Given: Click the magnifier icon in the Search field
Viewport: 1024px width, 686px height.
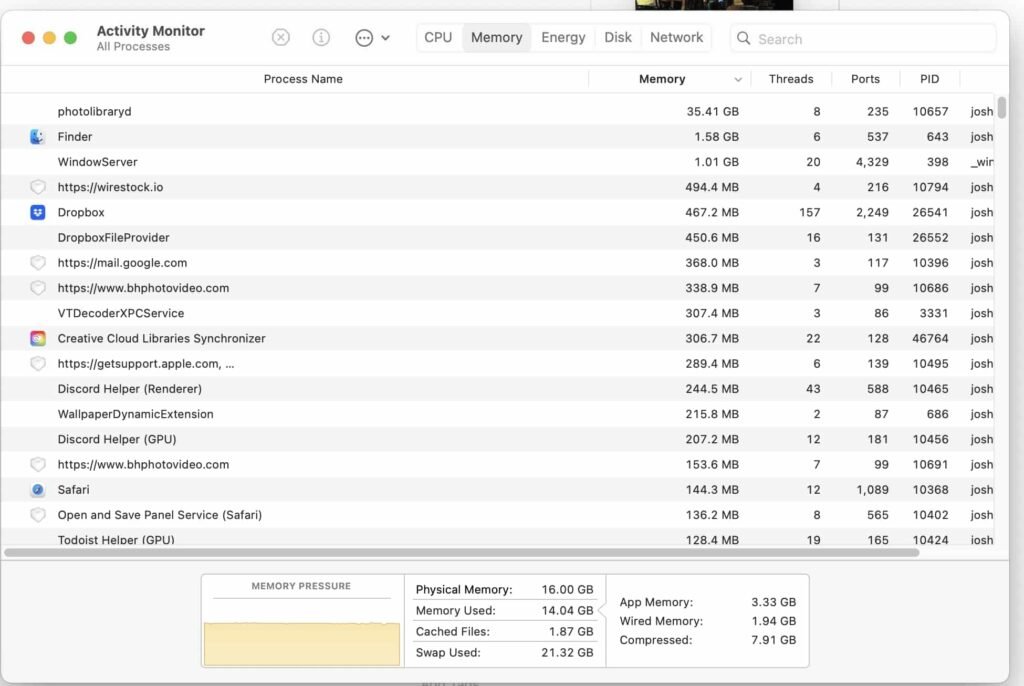Looking at the screenshot, I should [x=743, y=38].
